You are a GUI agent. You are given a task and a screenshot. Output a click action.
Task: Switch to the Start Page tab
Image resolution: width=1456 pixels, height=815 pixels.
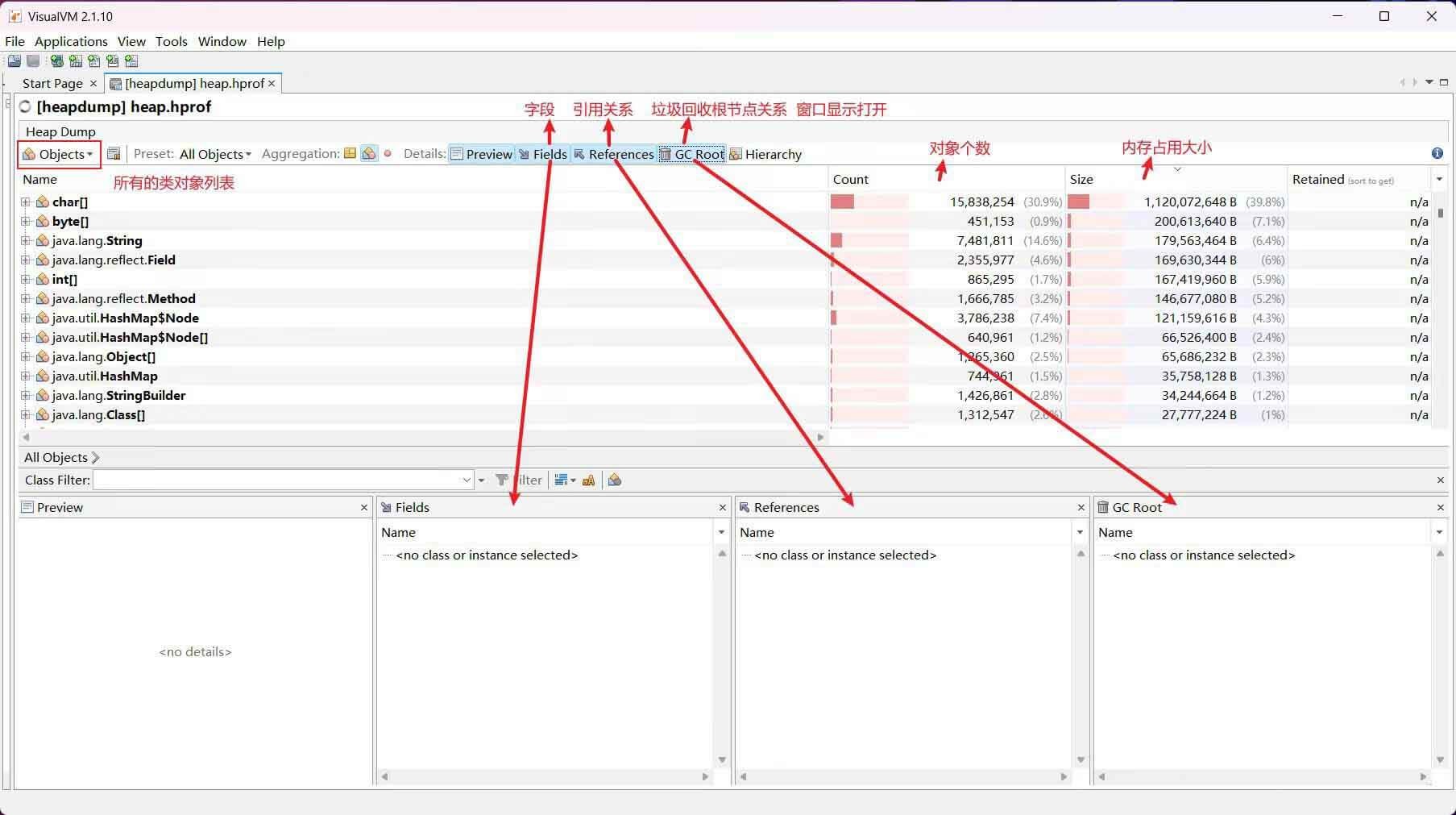[x=52, y=83]
